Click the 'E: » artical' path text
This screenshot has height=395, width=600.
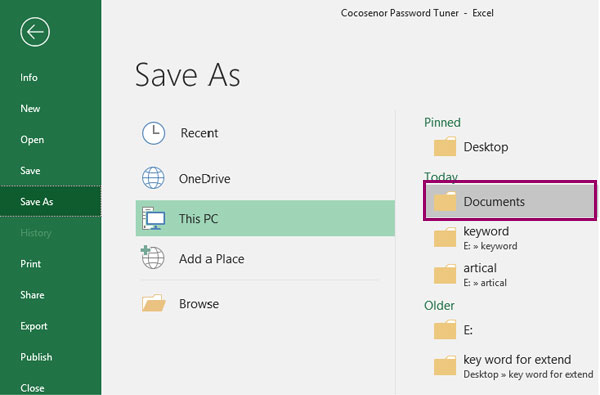tap(485, 282)
